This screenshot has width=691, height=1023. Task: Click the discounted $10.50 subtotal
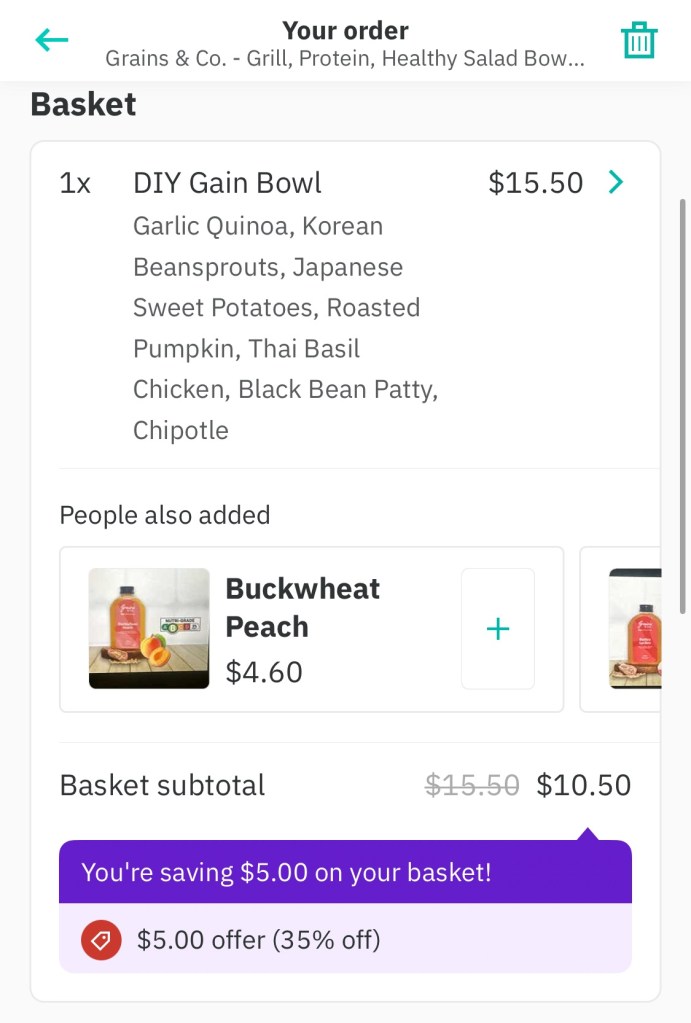(583, 785)
